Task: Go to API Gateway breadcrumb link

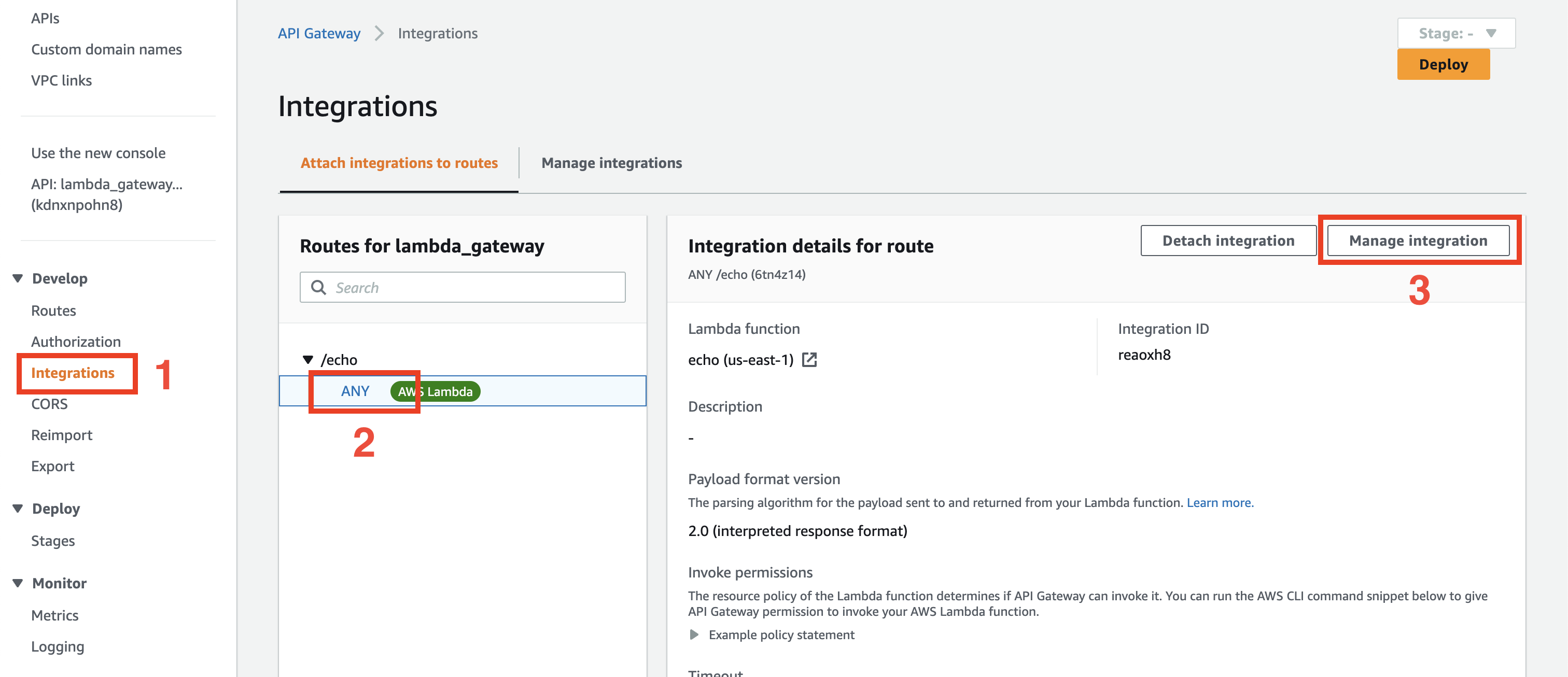Action: click(x=319, y=34)
